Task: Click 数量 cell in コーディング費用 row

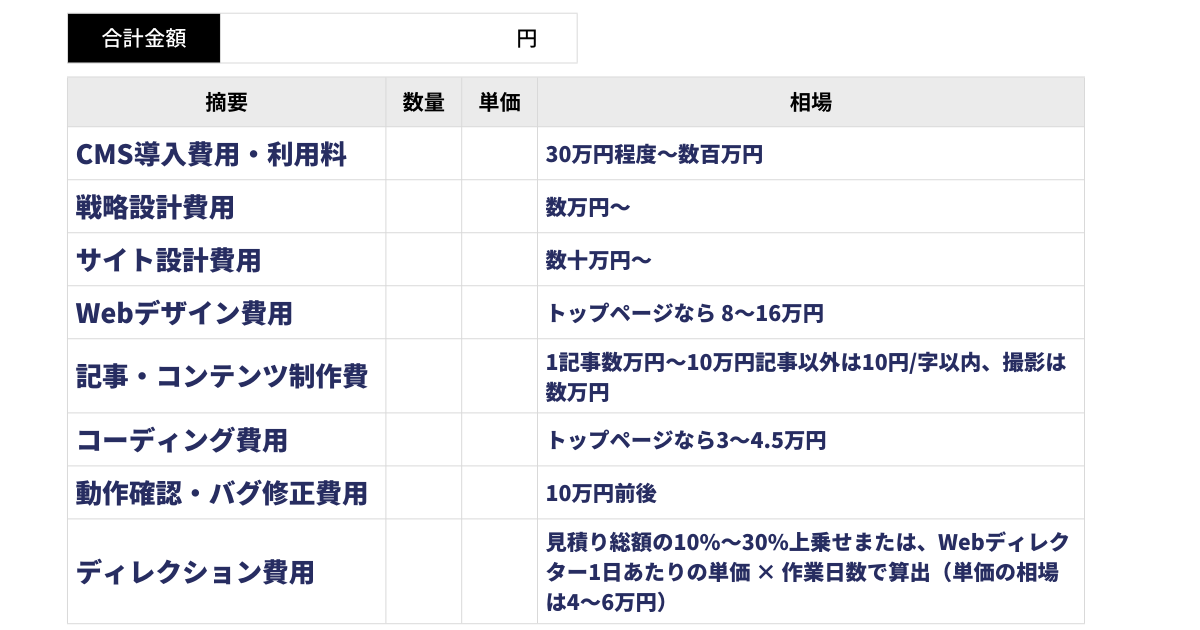Action: tap(424, 440)
